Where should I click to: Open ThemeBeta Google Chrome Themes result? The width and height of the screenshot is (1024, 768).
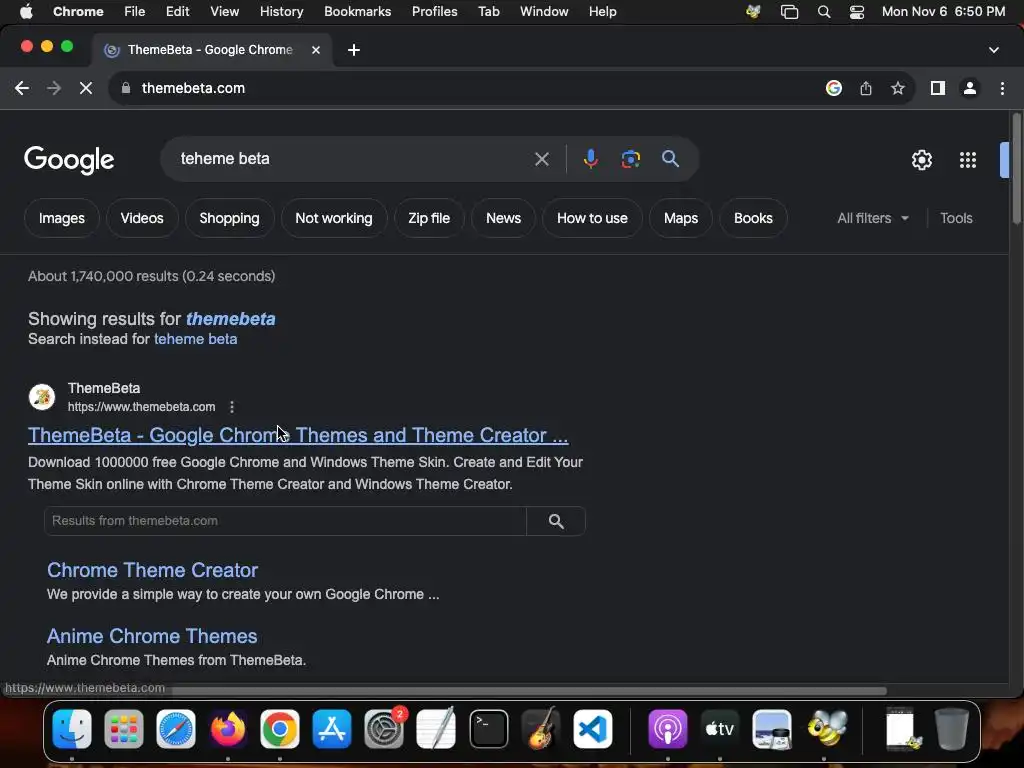click(x=298, y=435)
